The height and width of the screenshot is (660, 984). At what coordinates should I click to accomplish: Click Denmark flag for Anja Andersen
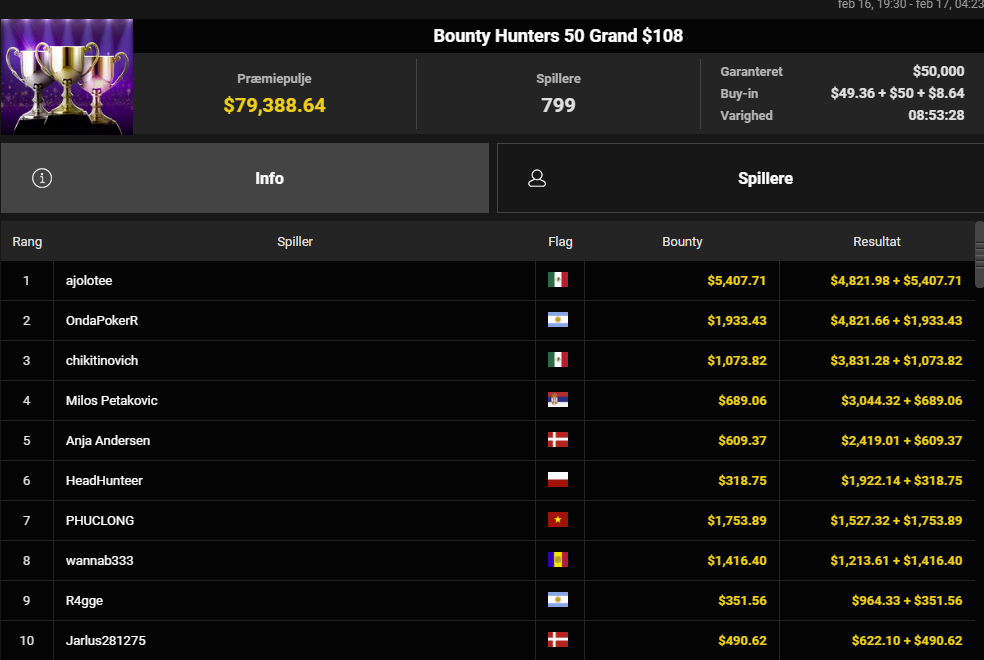(558, 440)
